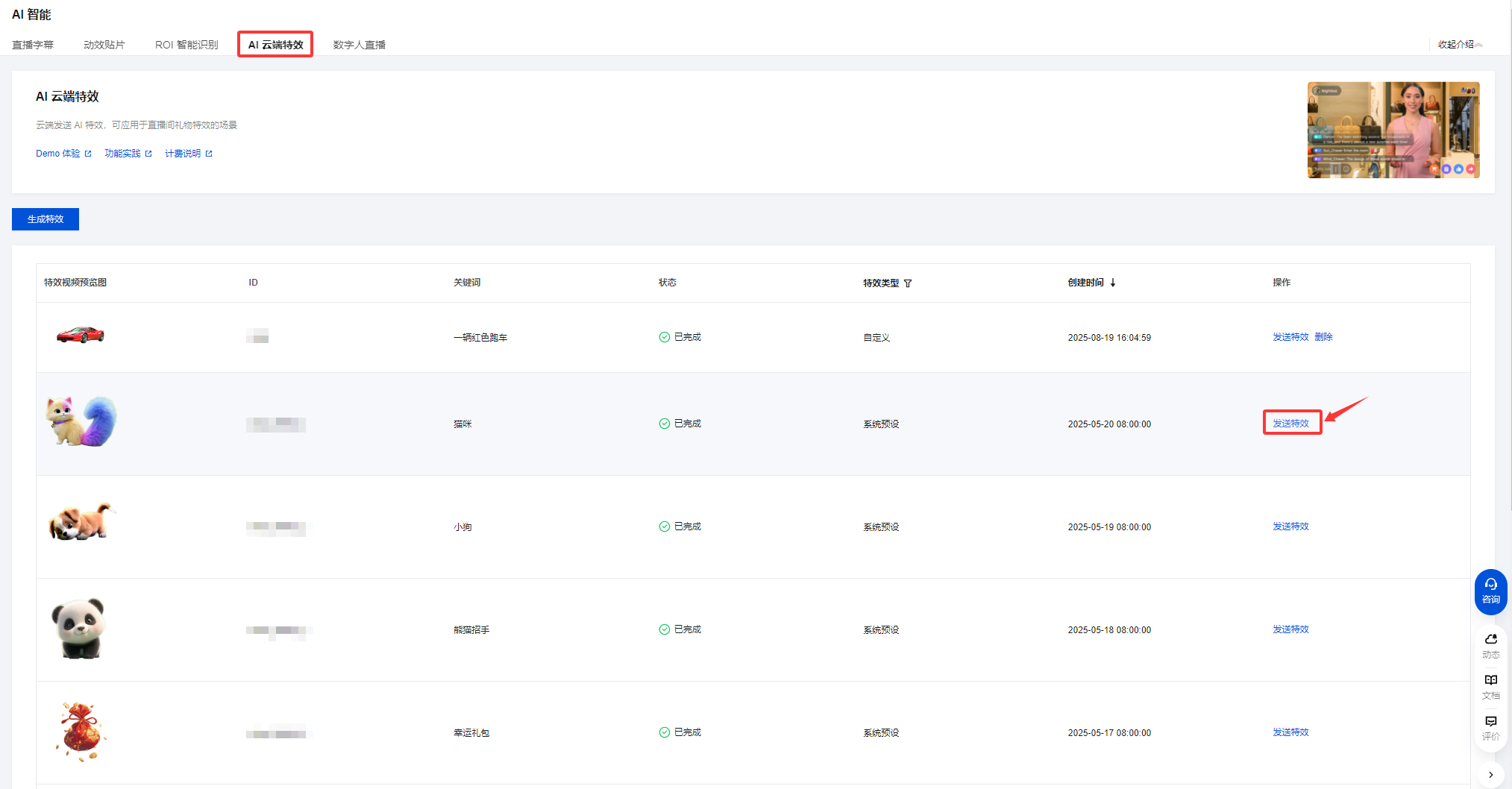Click the live stream intro preview image
Viewport: 1512px width, 789px height.
pyautogui.click(x=1393, y=130)
